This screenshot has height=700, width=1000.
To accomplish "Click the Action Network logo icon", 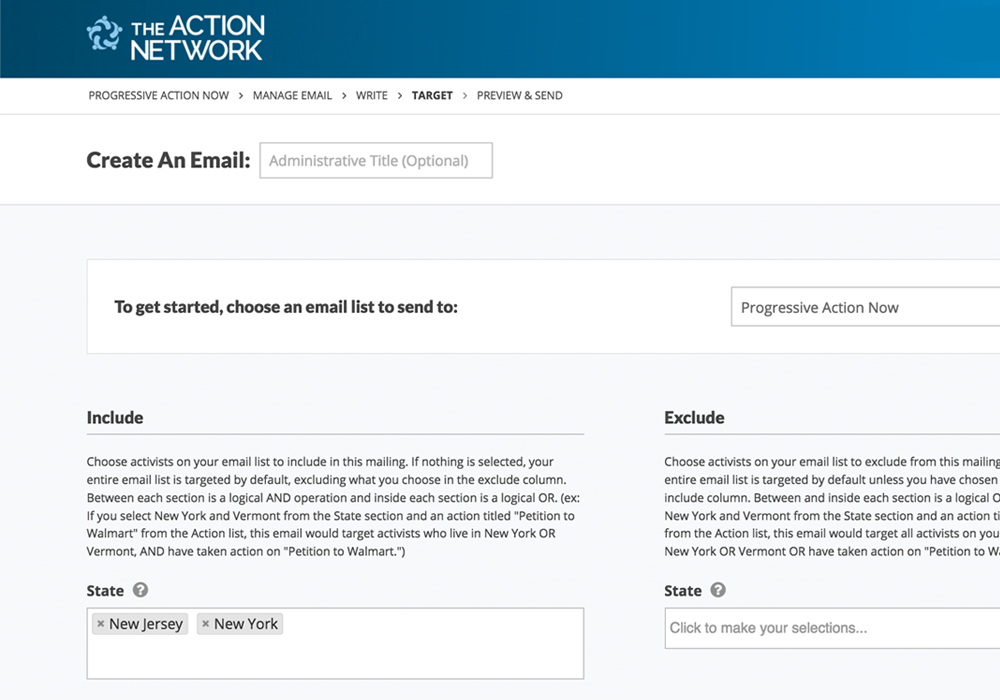I will click(x=104, y=34).
